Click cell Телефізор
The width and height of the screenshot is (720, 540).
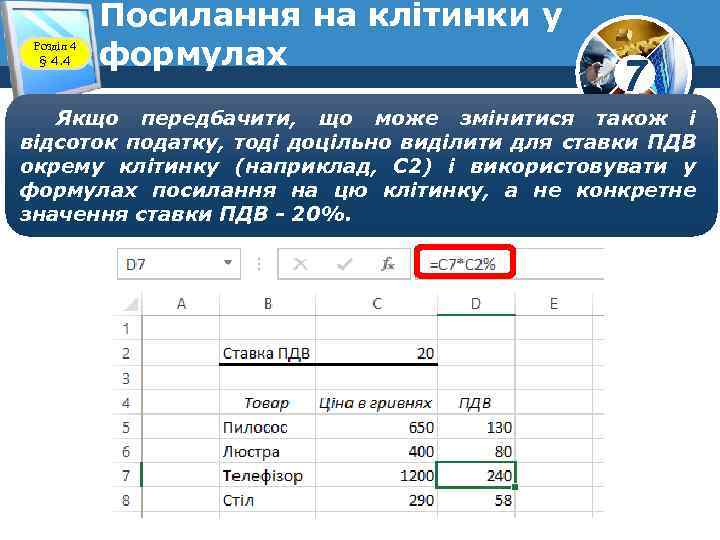[x=268, y=476]
